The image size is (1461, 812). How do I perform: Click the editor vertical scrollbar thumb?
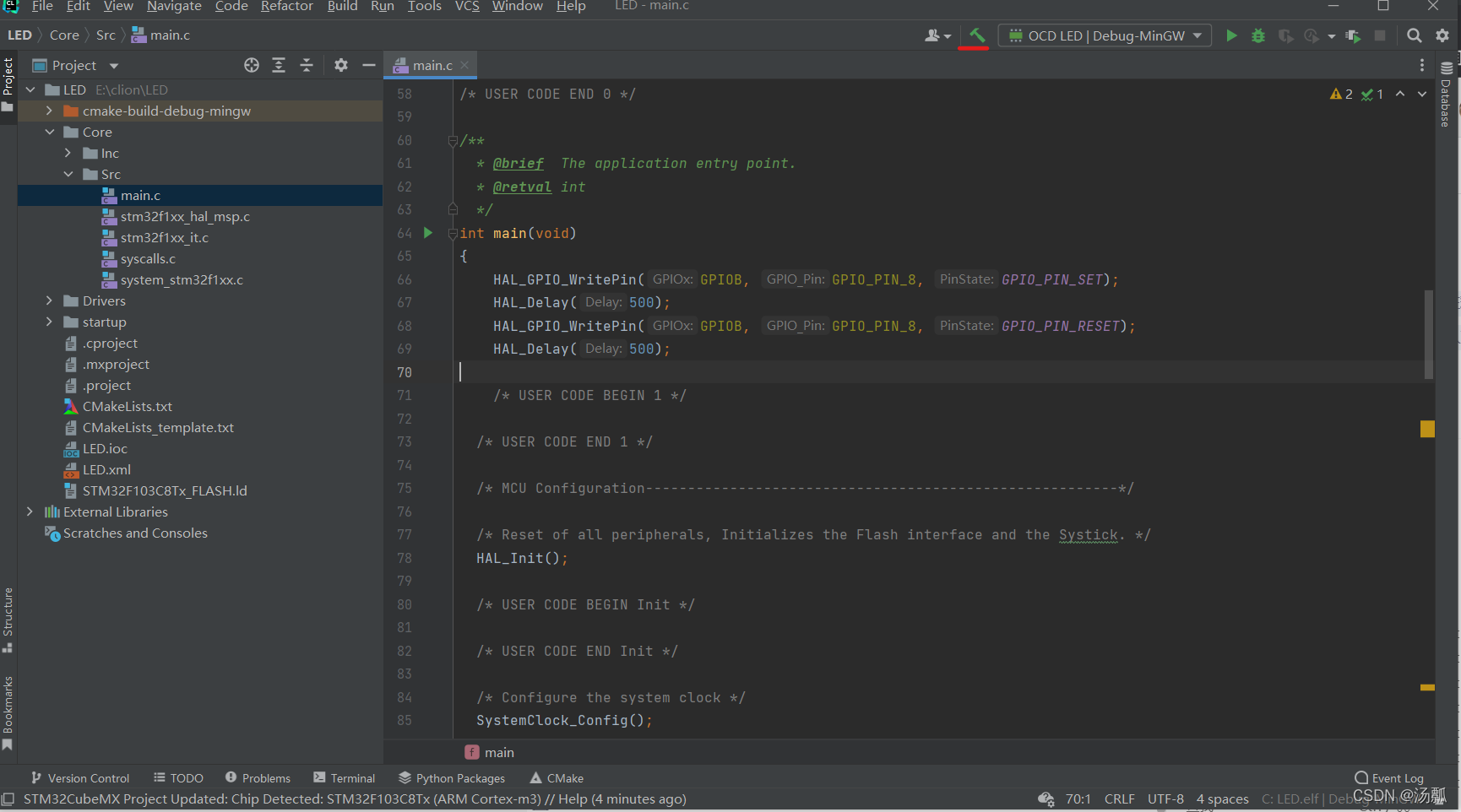pyautogui.click(x=1428, y=334)
